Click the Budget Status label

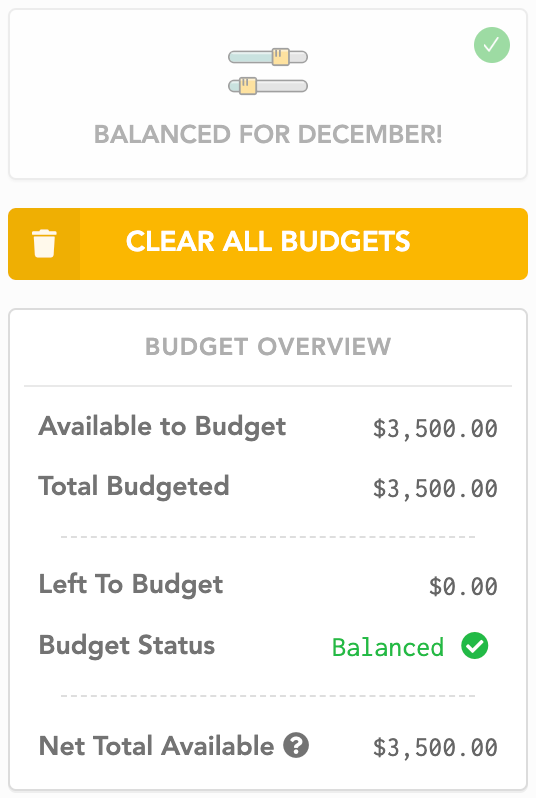tap(127, 646)
